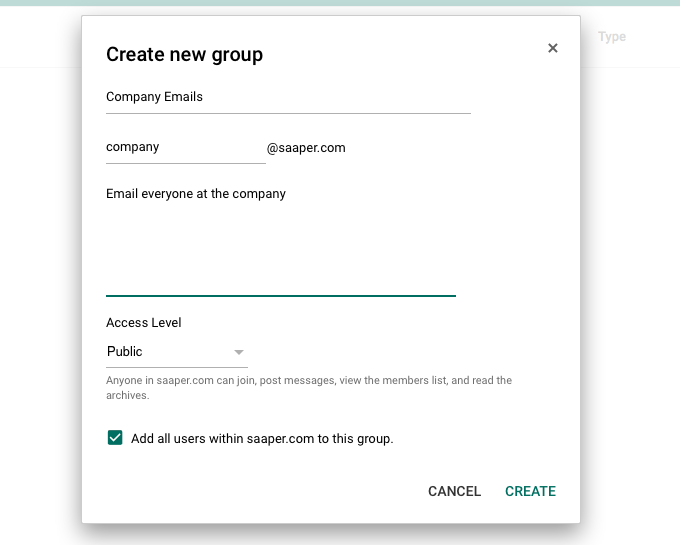Click the '@saaper.com' domain text
This screenshot has height=545, width=680.
(x=306, y=148)
